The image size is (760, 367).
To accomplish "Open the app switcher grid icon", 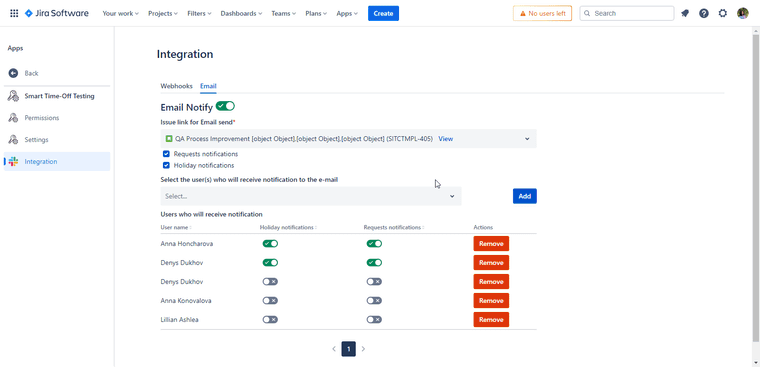I will [x=14, y=14].
